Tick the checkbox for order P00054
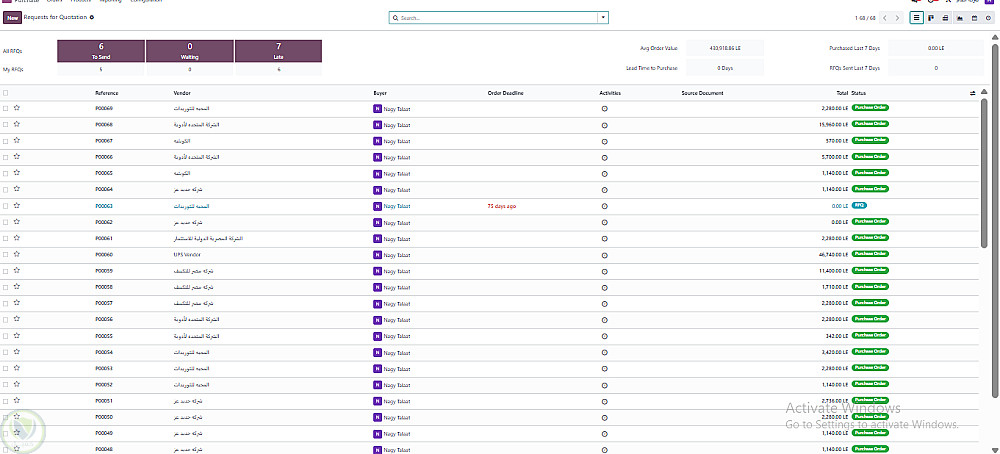Viewport: 1000px width, 454px height. [6, 353]
